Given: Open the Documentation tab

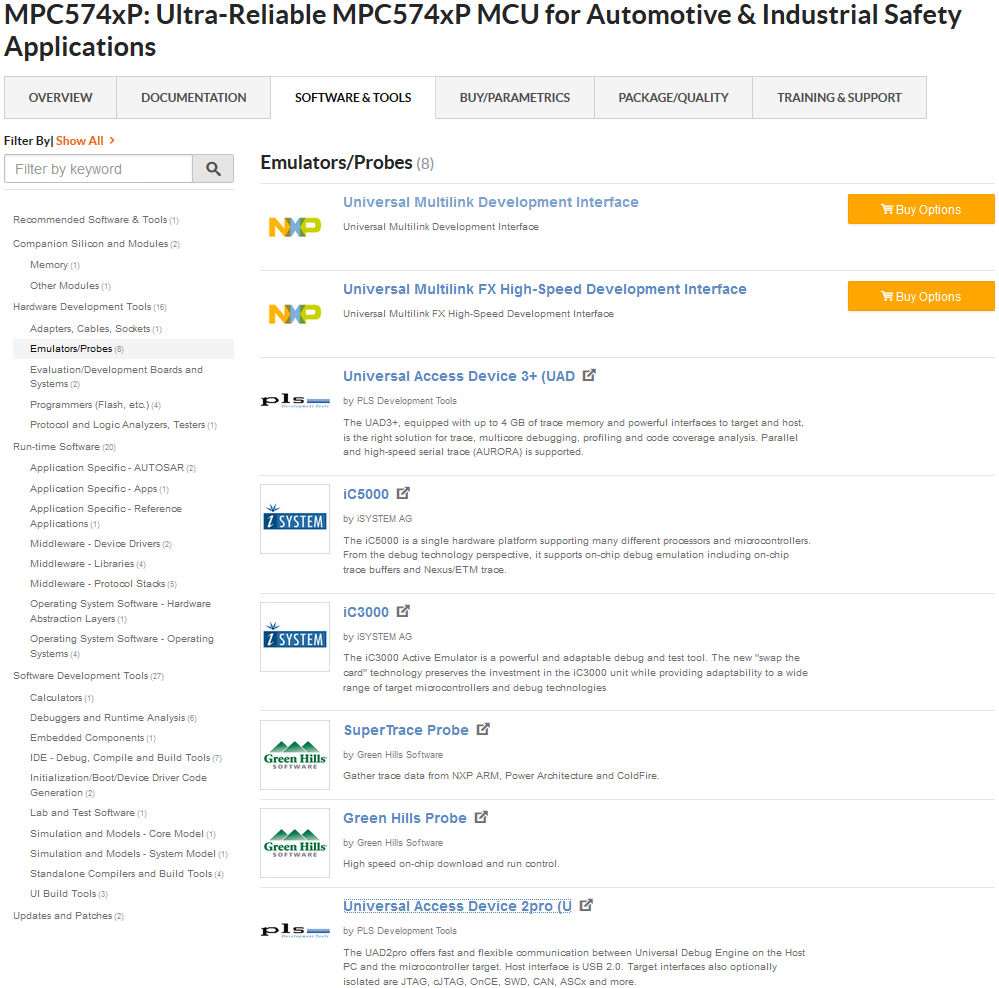Looking at the screenshot, I should point(194,98).
